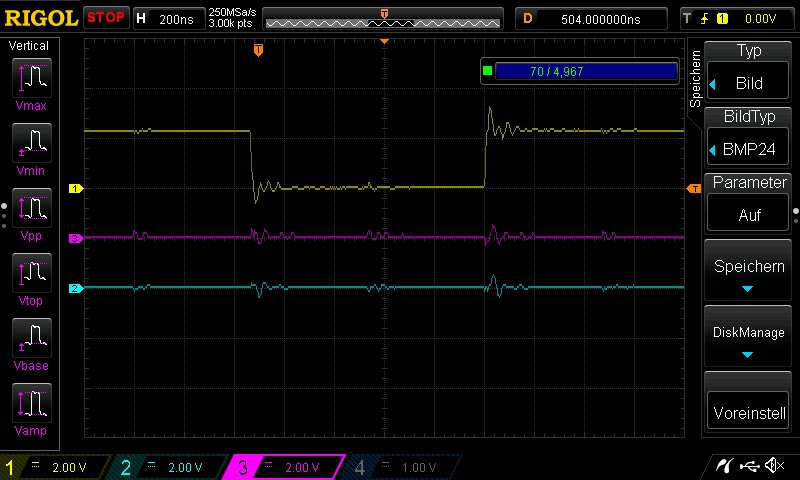Toggle the speaker sound icon
Image resolution: width=800 pixels, height=480 pixels.
click(x=772, y=465)
